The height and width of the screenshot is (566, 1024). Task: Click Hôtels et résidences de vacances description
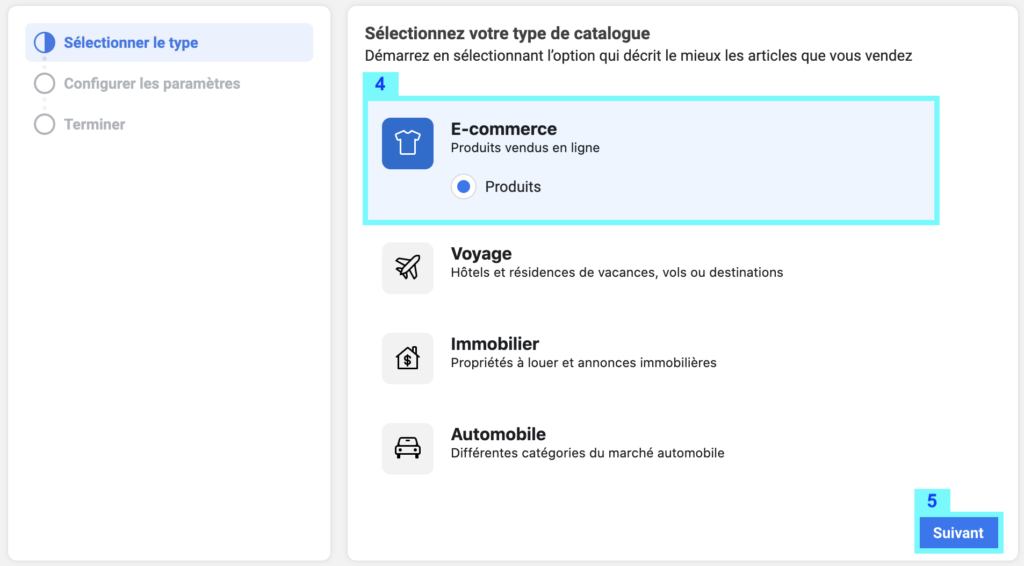616,272
